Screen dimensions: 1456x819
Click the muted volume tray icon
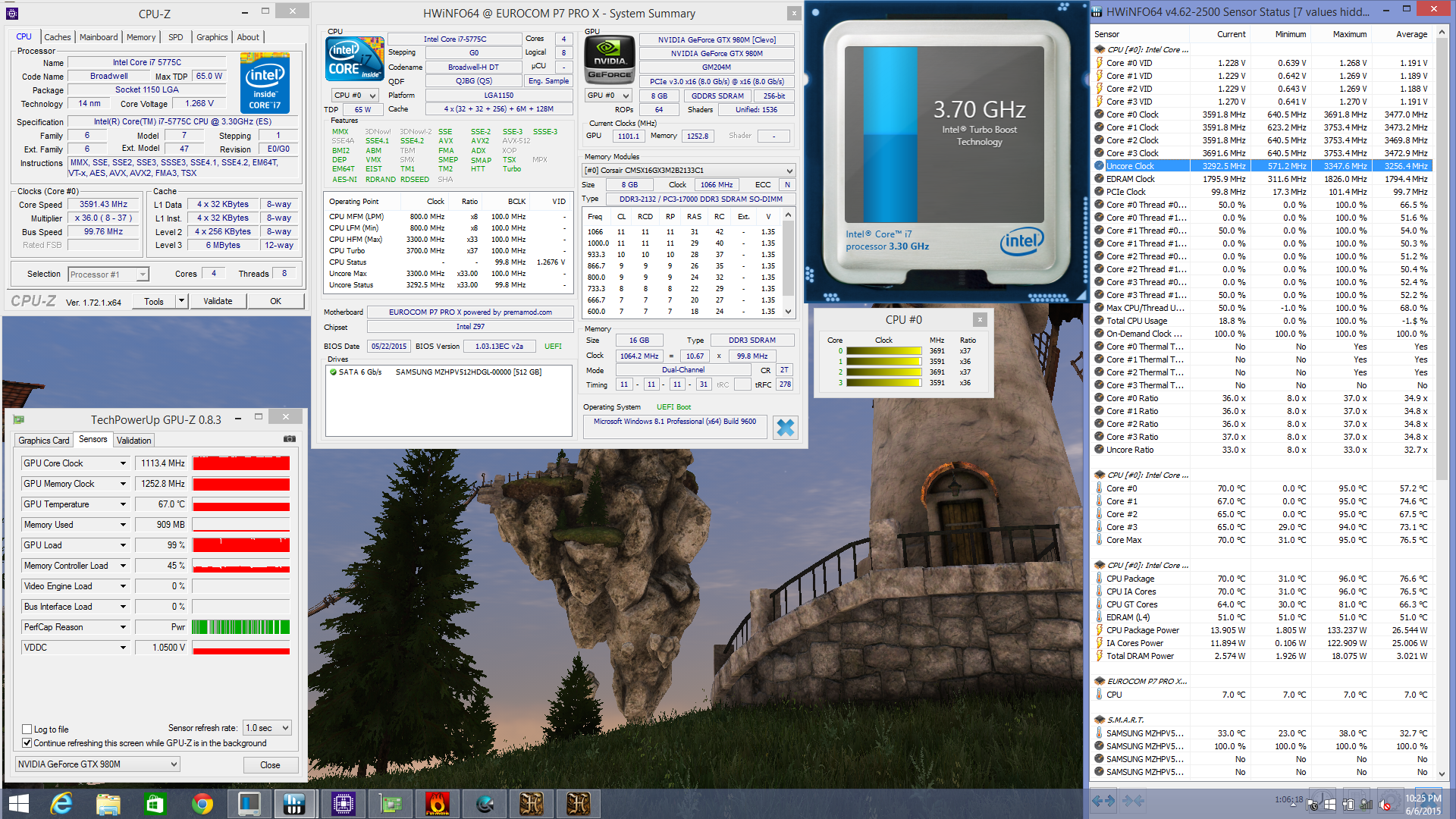(x=1386, y=805)
